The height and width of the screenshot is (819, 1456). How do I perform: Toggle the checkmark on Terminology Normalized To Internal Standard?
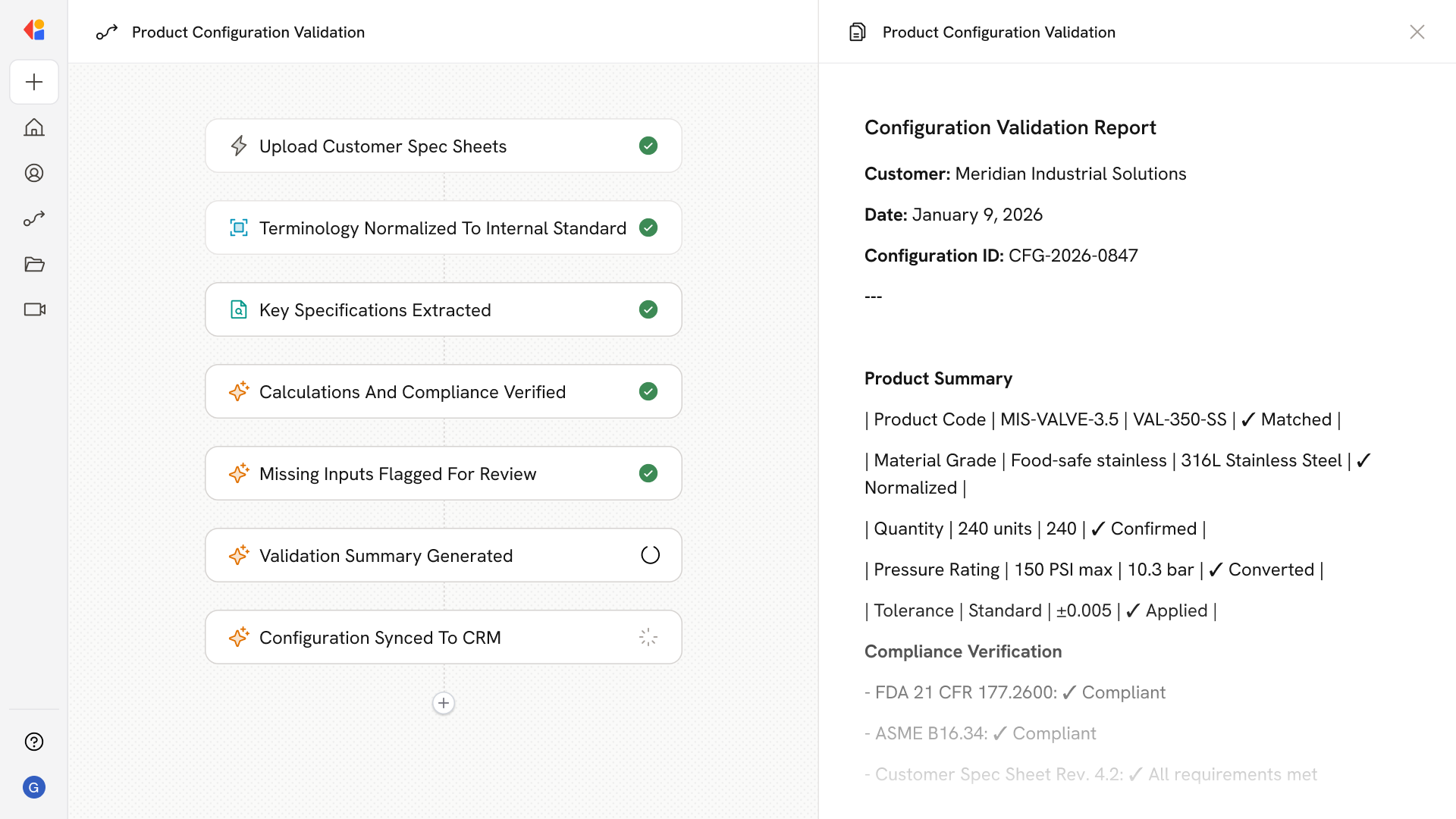point(648,227)
